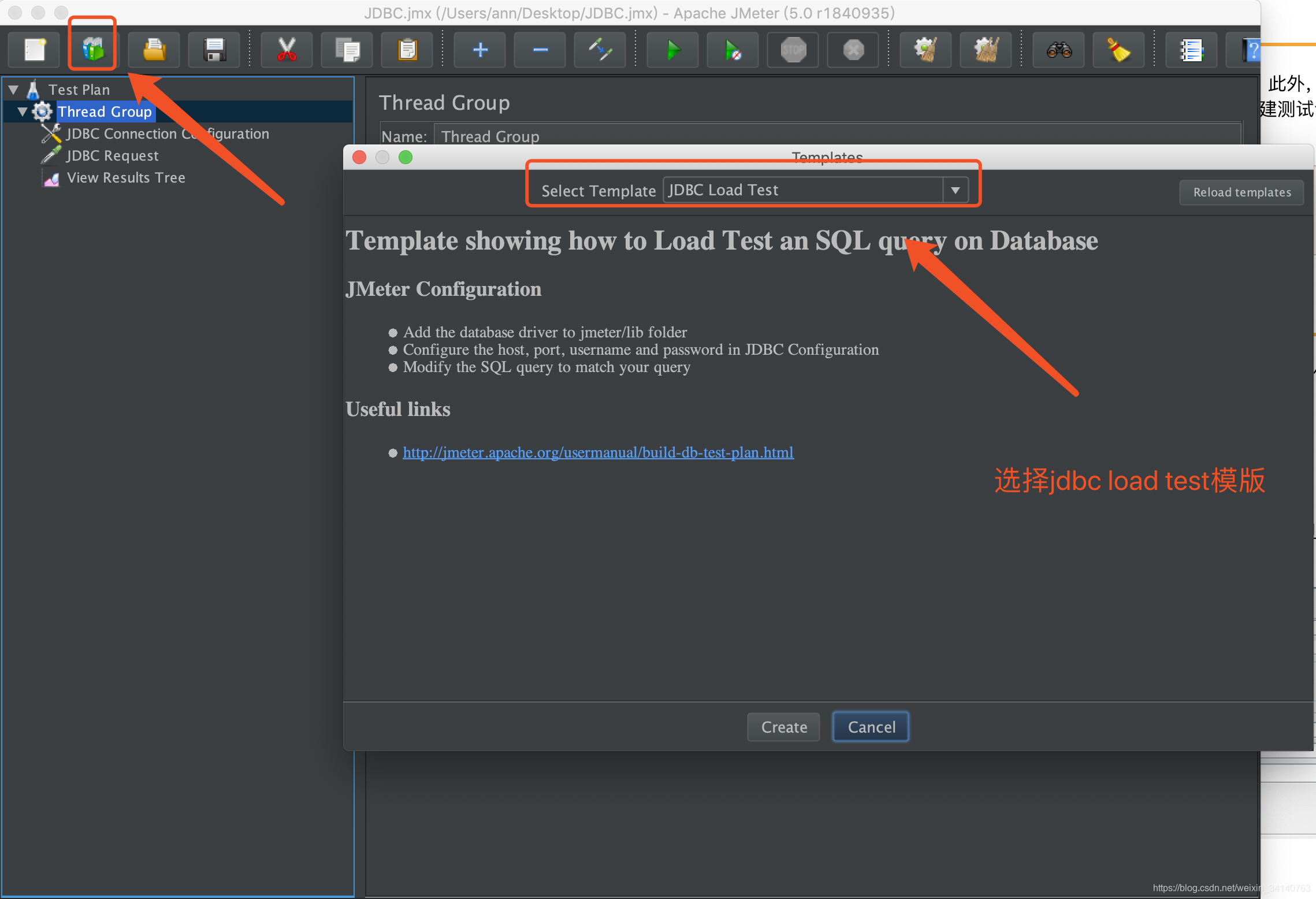This screenshot has height=899, width=1316.
Task: Select JDBC Connection Configuration item
Action: click(168, 133)
